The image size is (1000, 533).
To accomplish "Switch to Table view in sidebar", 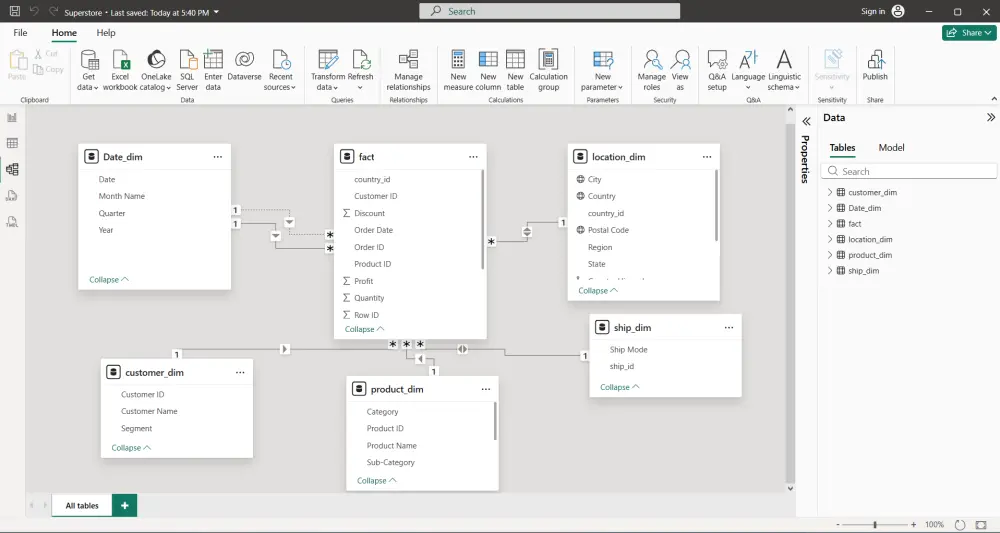I will point(12,143).
